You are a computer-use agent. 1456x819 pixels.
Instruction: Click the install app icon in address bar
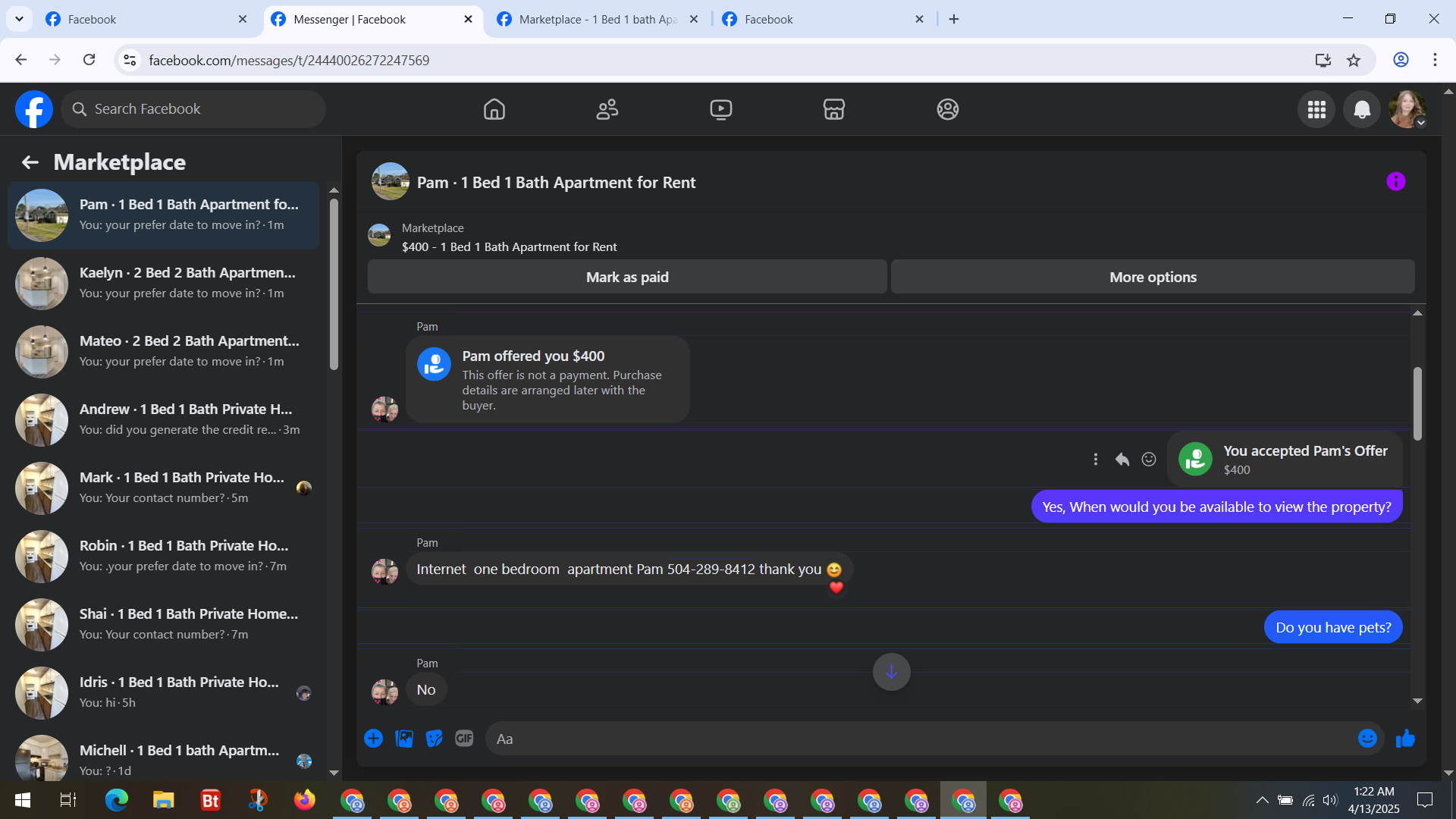(1323, 60)
